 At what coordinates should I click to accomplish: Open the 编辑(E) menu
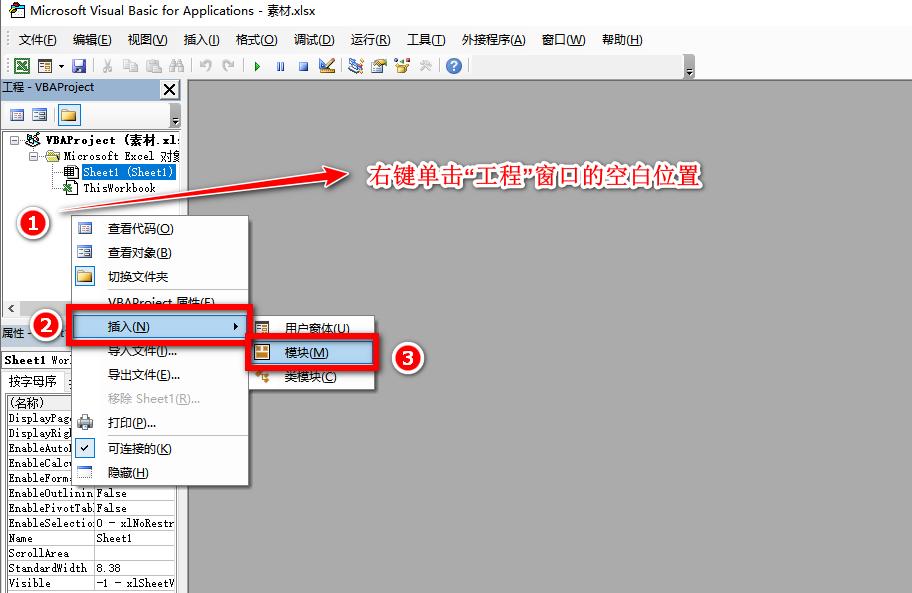click(92, 40)
